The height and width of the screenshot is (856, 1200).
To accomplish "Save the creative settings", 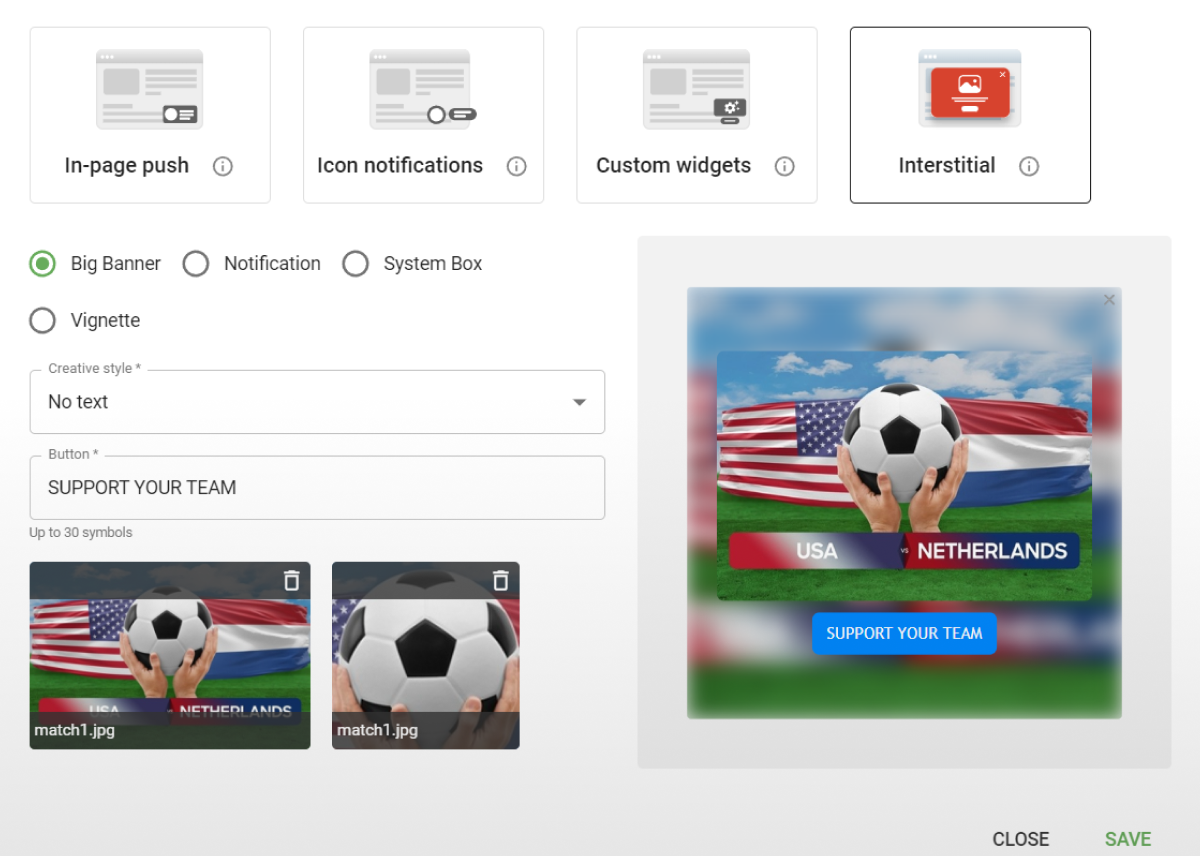I will 1128,839.
